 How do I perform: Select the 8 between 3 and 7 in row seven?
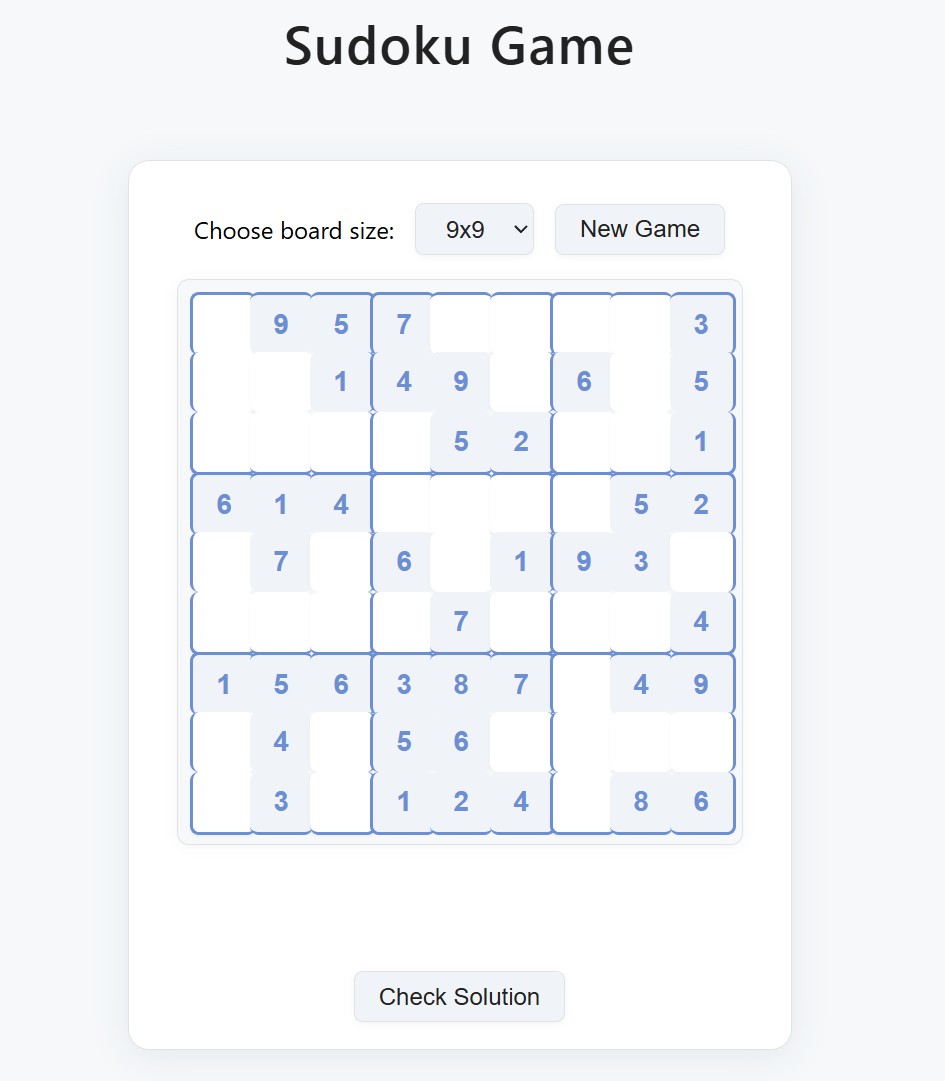tap(460, 684)
